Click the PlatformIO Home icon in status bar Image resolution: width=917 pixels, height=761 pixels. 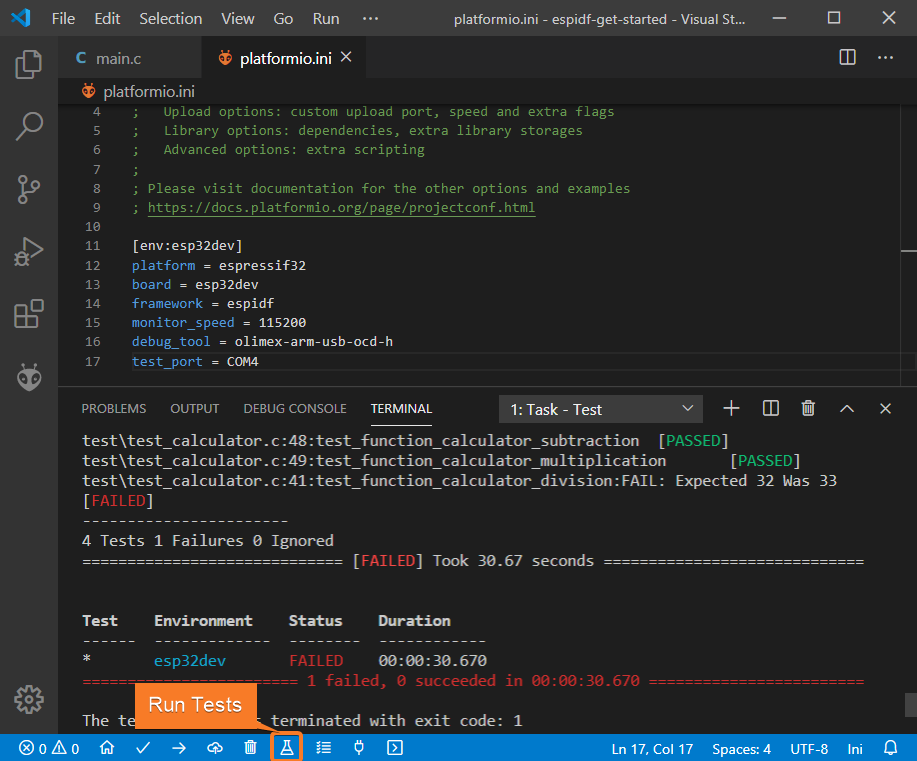click(x=107, y=748)
